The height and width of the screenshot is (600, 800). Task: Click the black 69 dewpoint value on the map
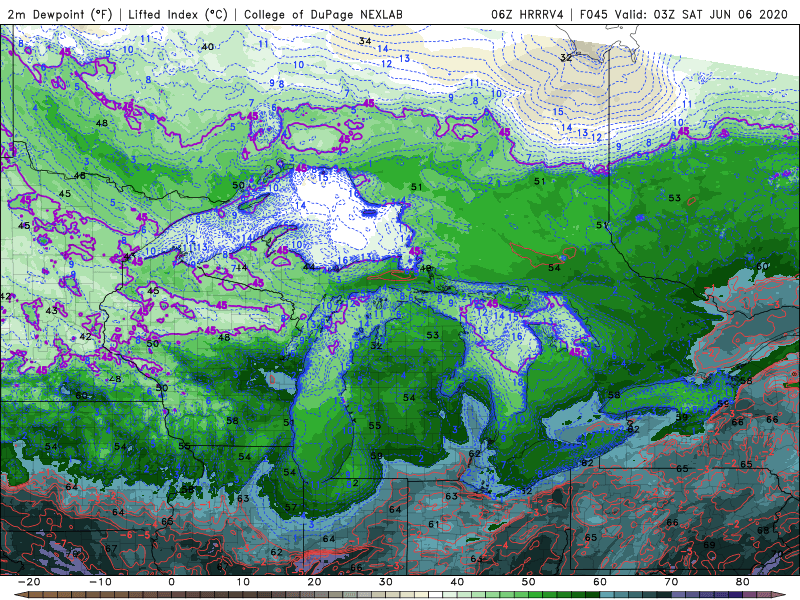pos(709,545)
